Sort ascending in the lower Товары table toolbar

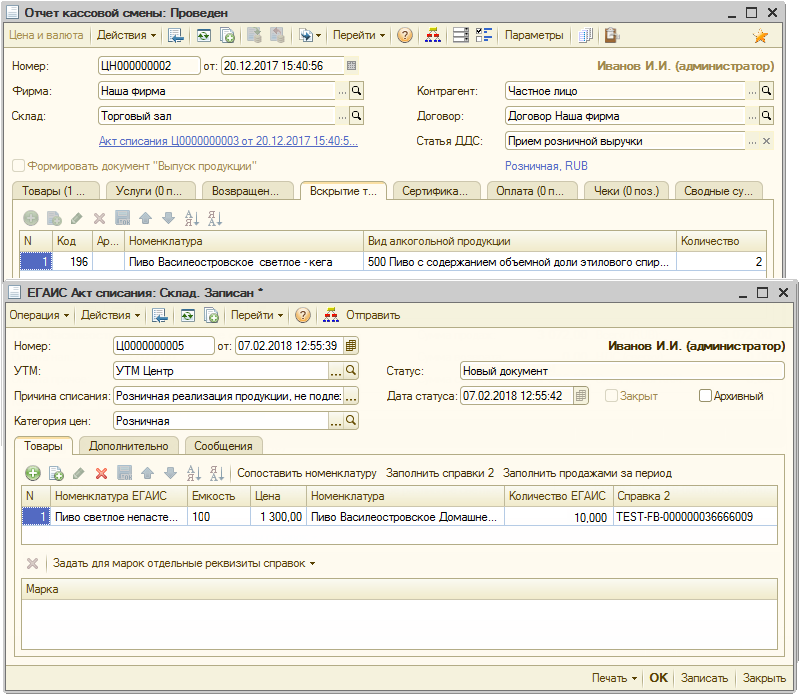tap(193, 473)
